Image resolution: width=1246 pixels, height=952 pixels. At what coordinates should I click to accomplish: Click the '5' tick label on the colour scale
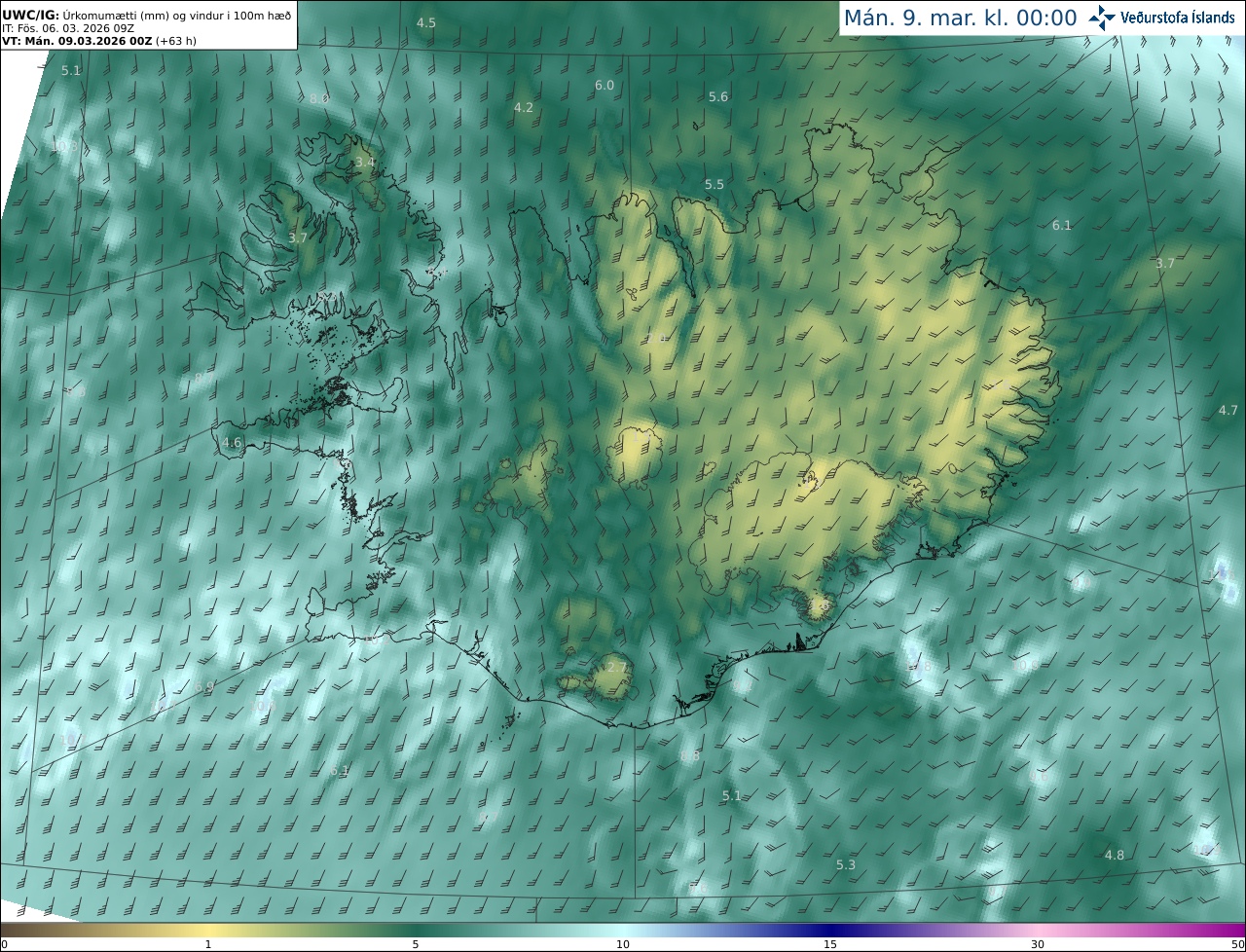pyautogui.click(x=416, y=944)
